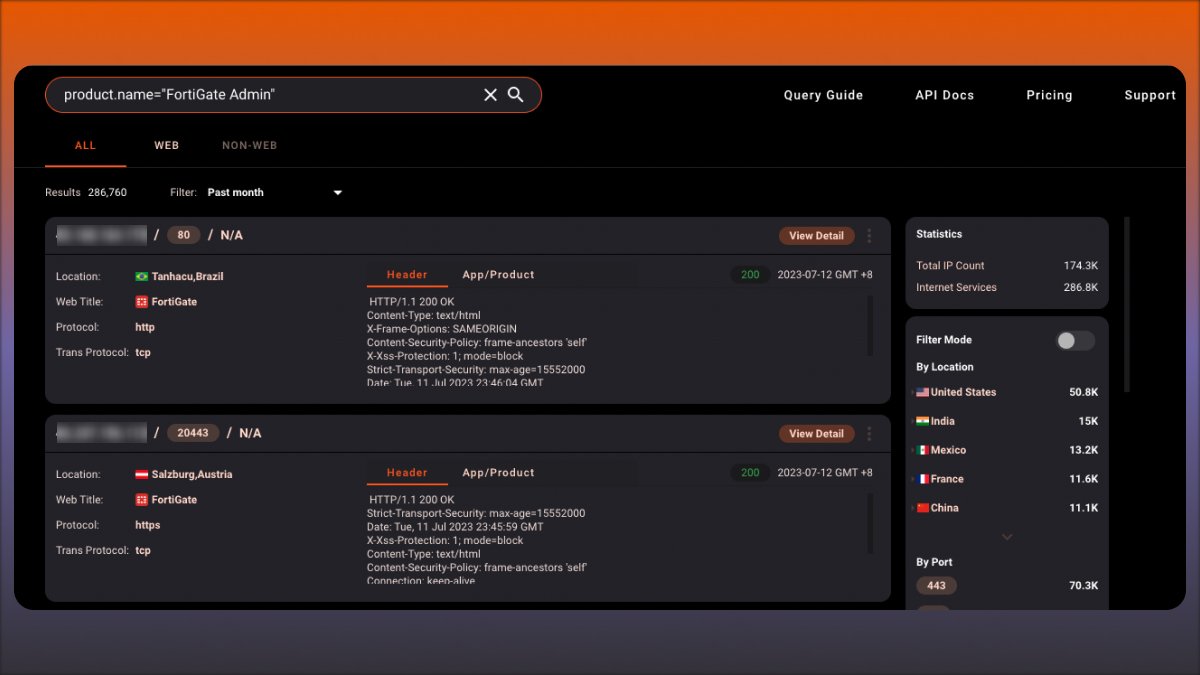The width and height of the screenshot is (1200, 675).
Task: Click the China flag icon
Action: (922, 508)
